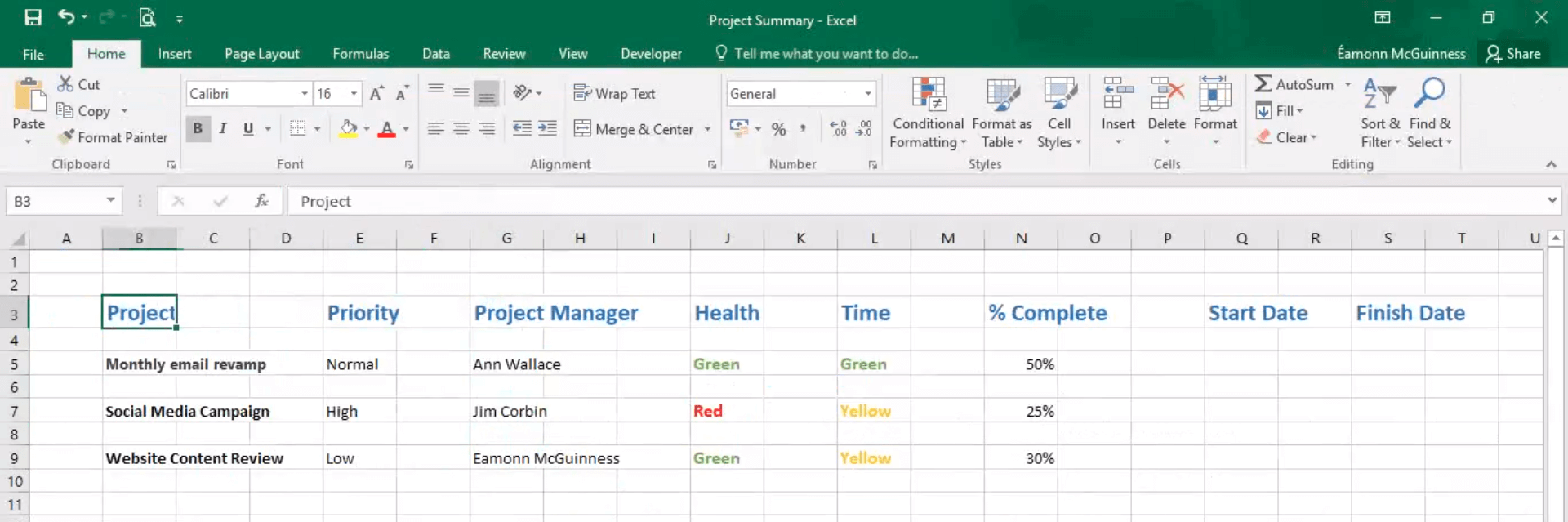Switch to the Insert tab
The image size is (1568, 522).
(x=175, y=54)
